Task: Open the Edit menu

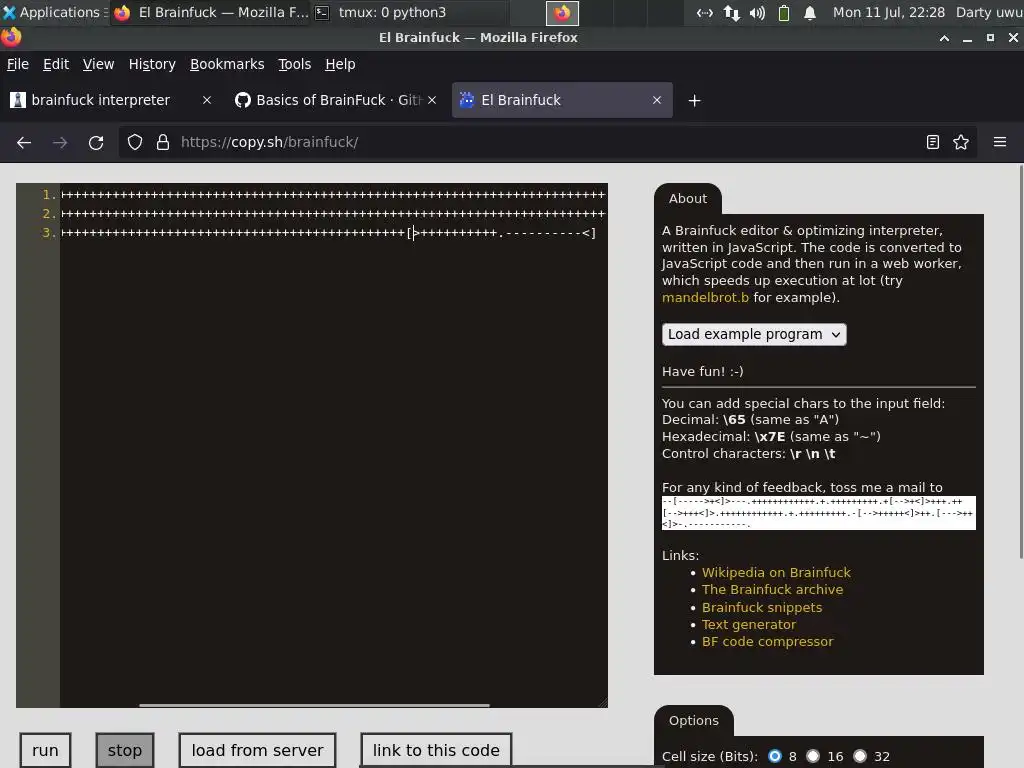Action: pos(56,64)
